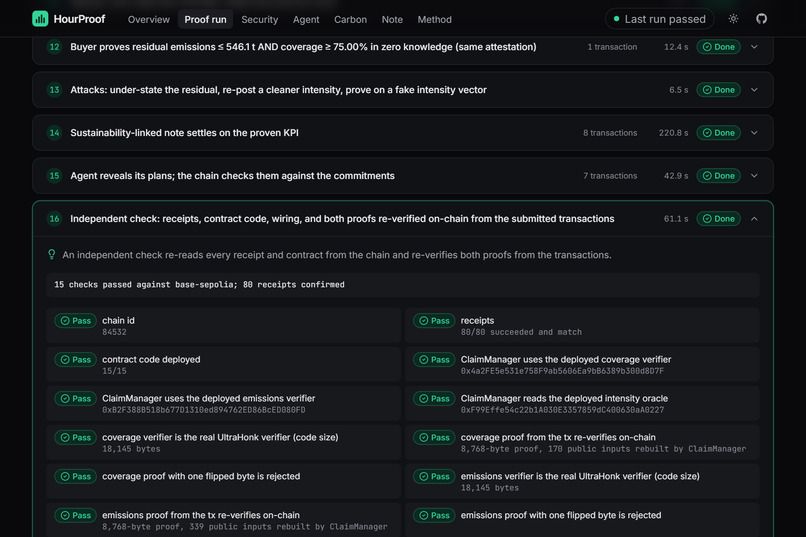Click the '15 checks passed against base-sepolia' summary
806x537 pixels.
click(199, 285)
